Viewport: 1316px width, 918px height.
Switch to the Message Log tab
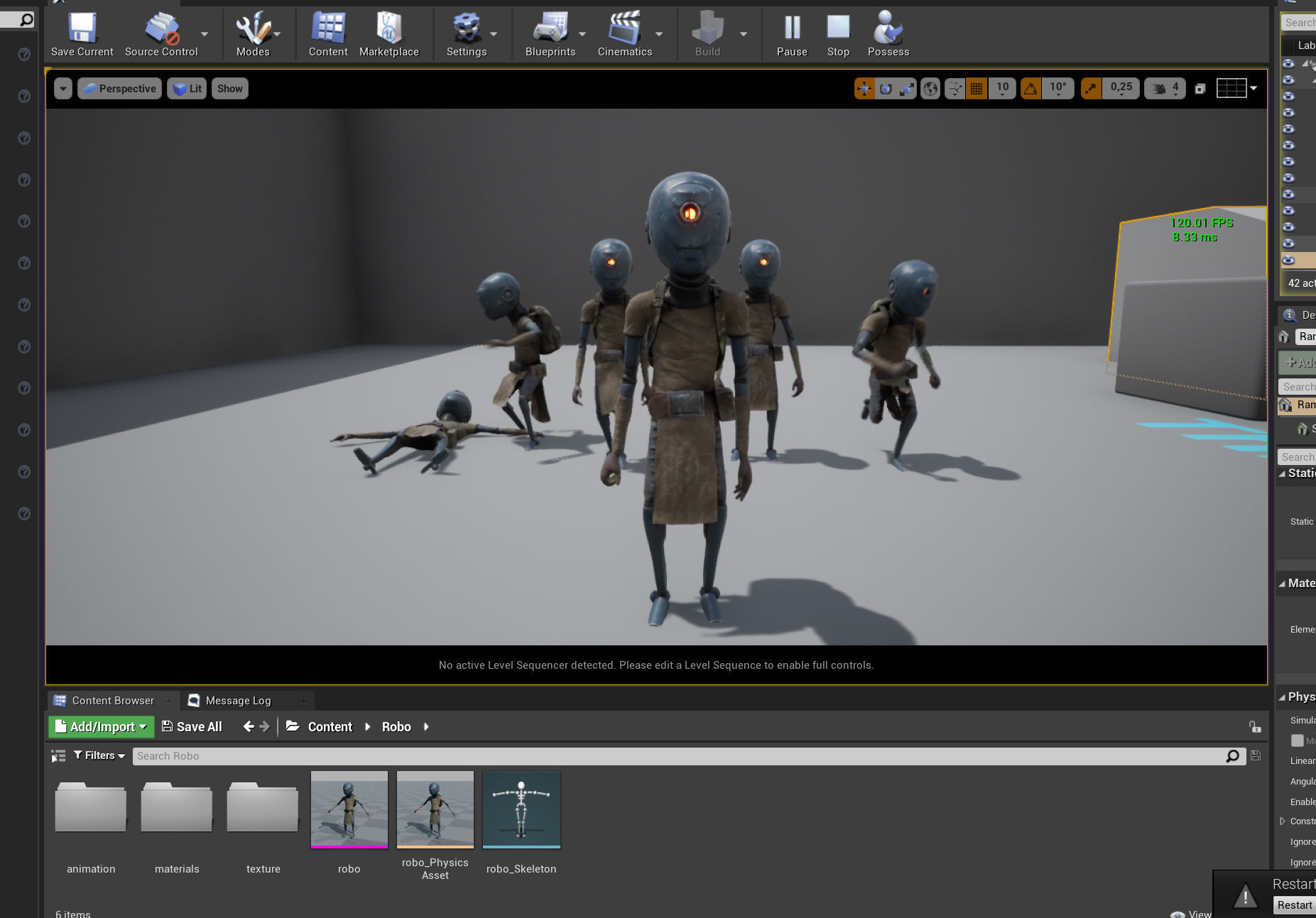pyautogui.click(x=239, y=701)
